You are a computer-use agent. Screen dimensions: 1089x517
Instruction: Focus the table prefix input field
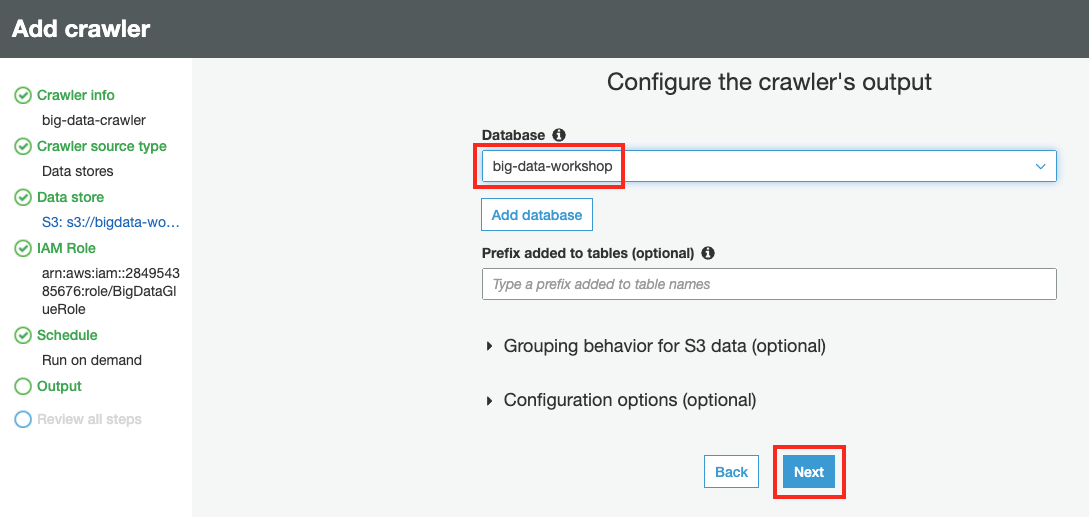[x=768, y=284]
